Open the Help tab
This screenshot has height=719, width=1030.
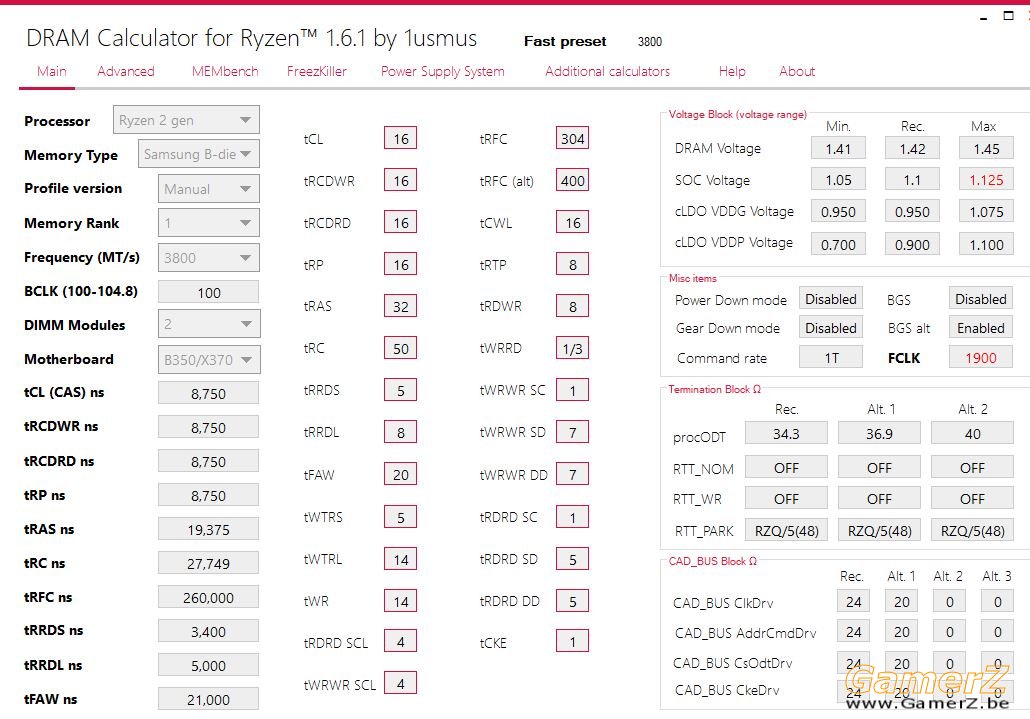pyautogui.click(x=732, y=71)
